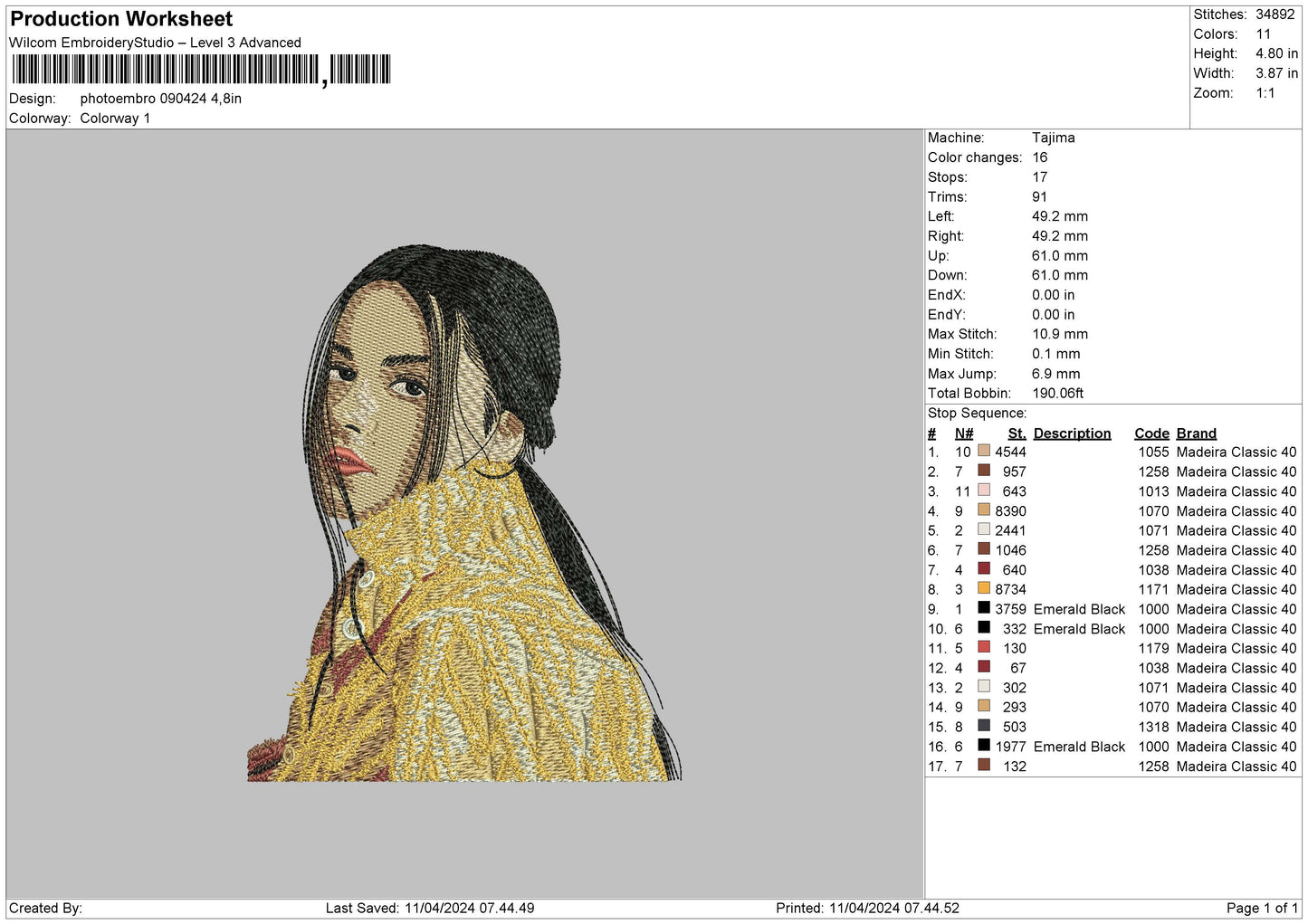Click code 1318 in stop row 15

(x=1154, y=727)
